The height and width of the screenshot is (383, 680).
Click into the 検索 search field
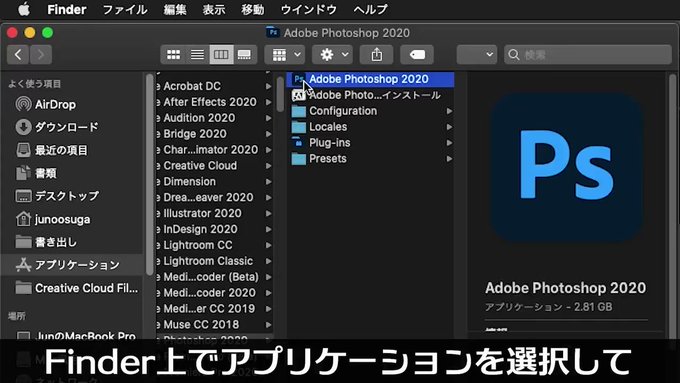(588, 55)
